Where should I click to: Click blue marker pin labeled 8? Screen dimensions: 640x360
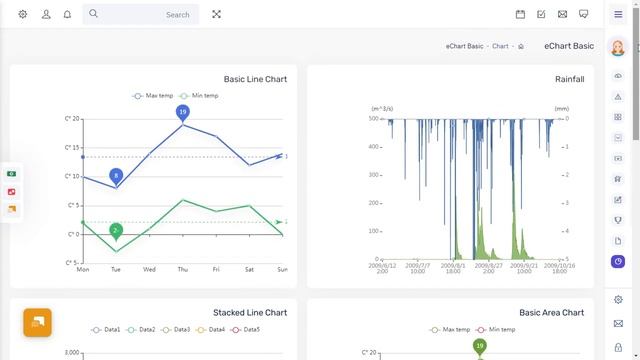pos(116,177)
